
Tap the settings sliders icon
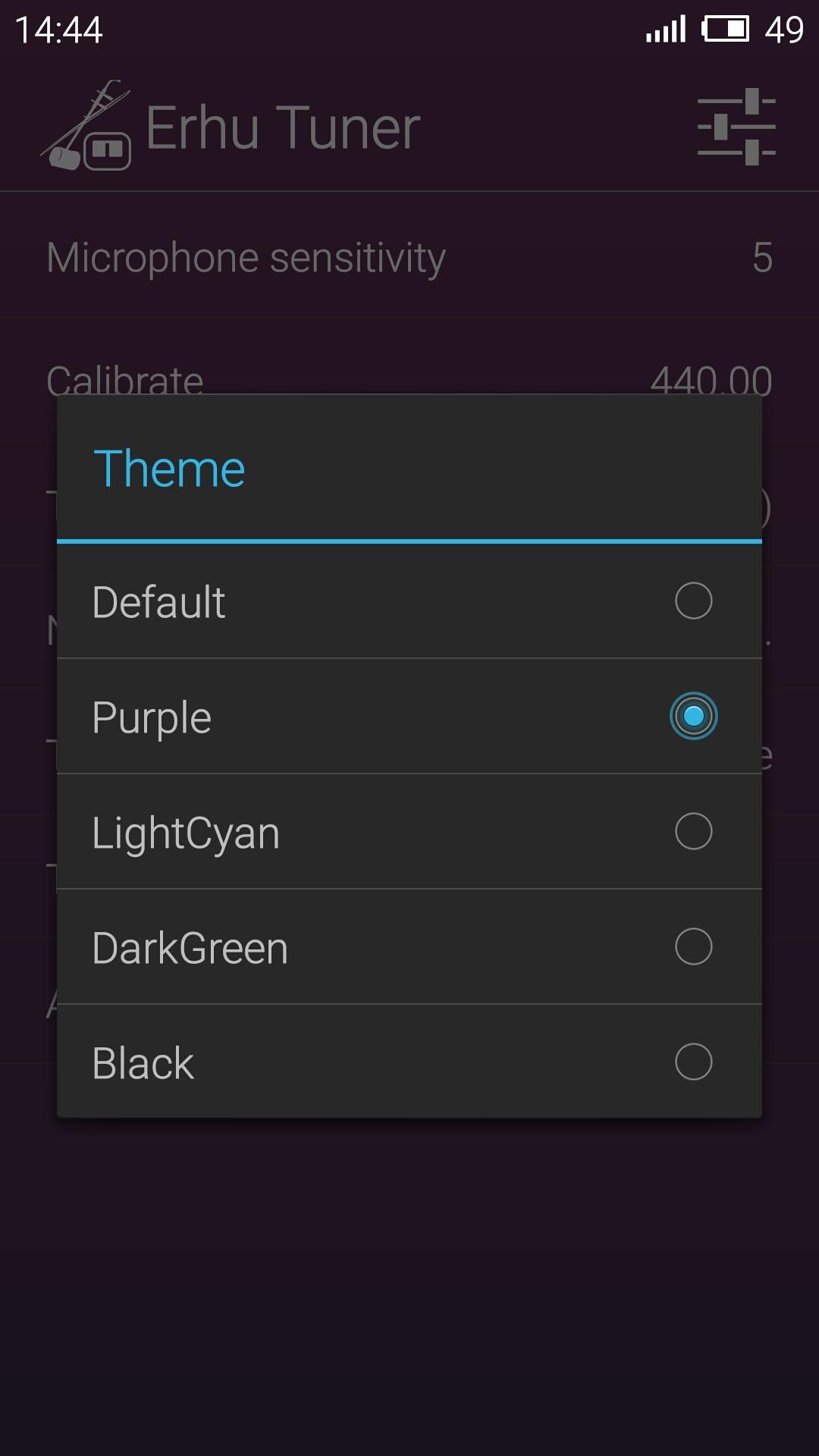click(x=736, y=127)
